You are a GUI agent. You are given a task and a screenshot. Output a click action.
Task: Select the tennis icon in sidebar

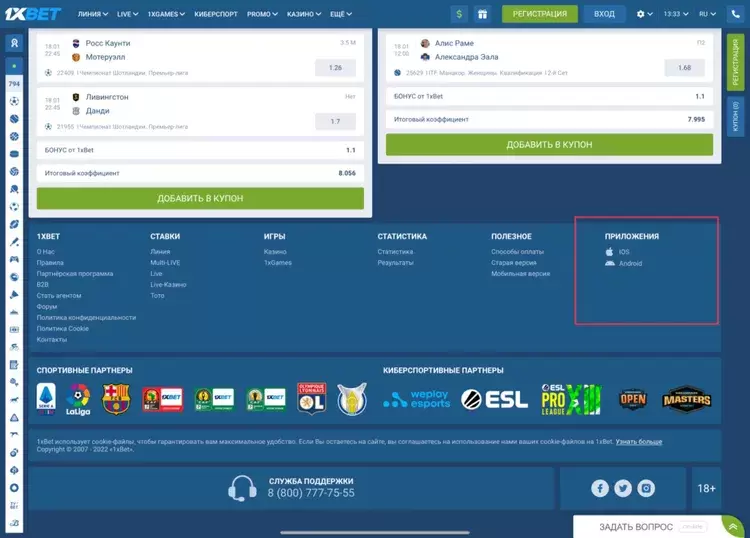[14, 119]
